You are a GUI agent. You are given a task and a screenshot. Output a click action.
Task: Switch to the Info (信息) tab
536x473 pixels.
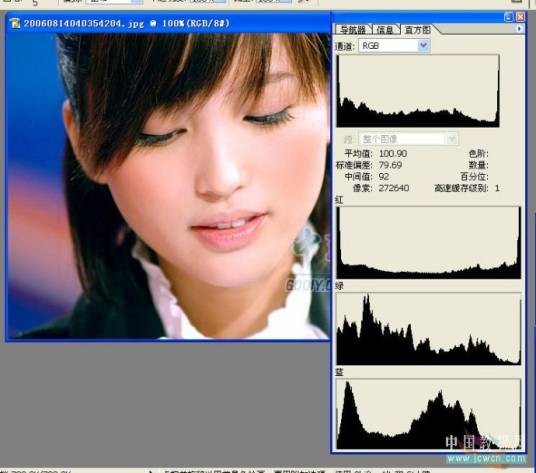[386, 30]
